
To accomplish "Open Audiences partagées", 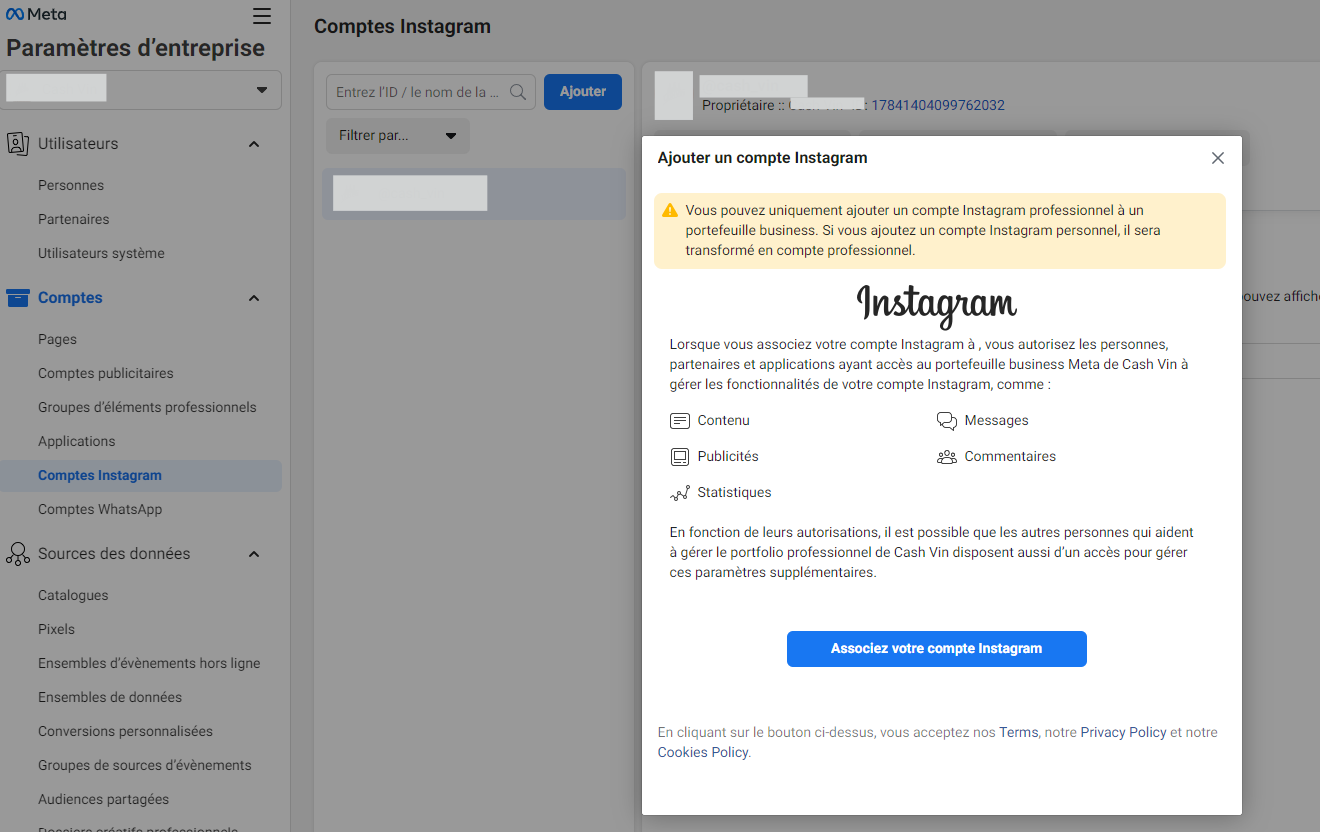I will tap(103, 799).
